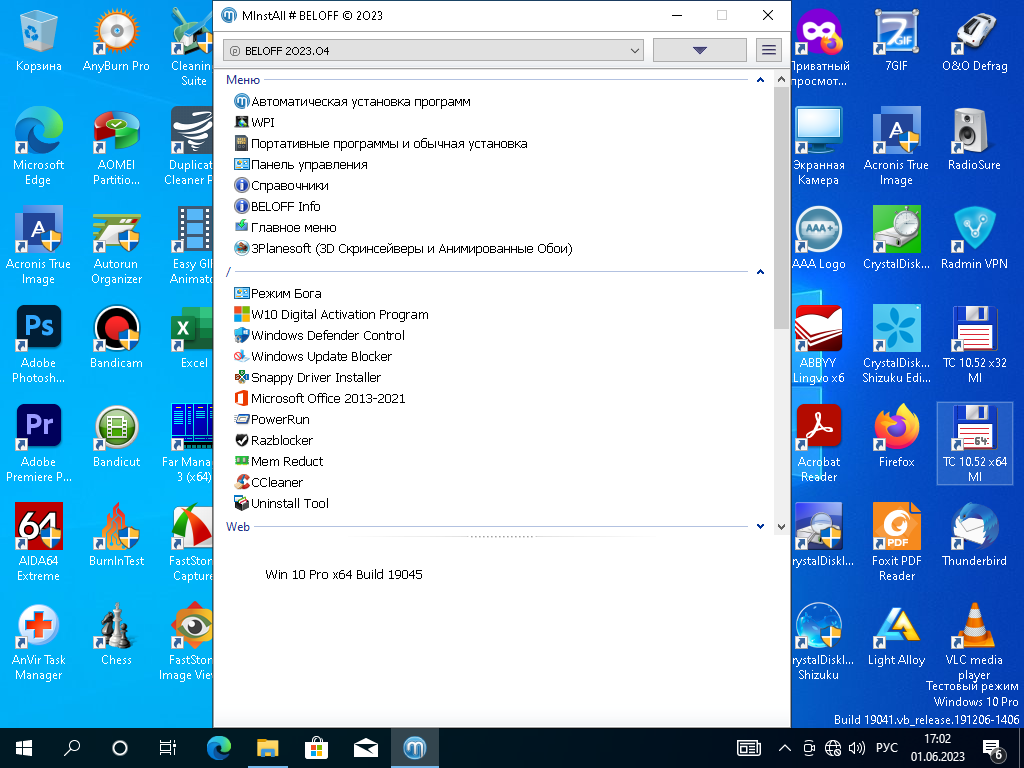1024x768 pixels.
Task: Select Mem Reduct item
Action: [279, 461]
